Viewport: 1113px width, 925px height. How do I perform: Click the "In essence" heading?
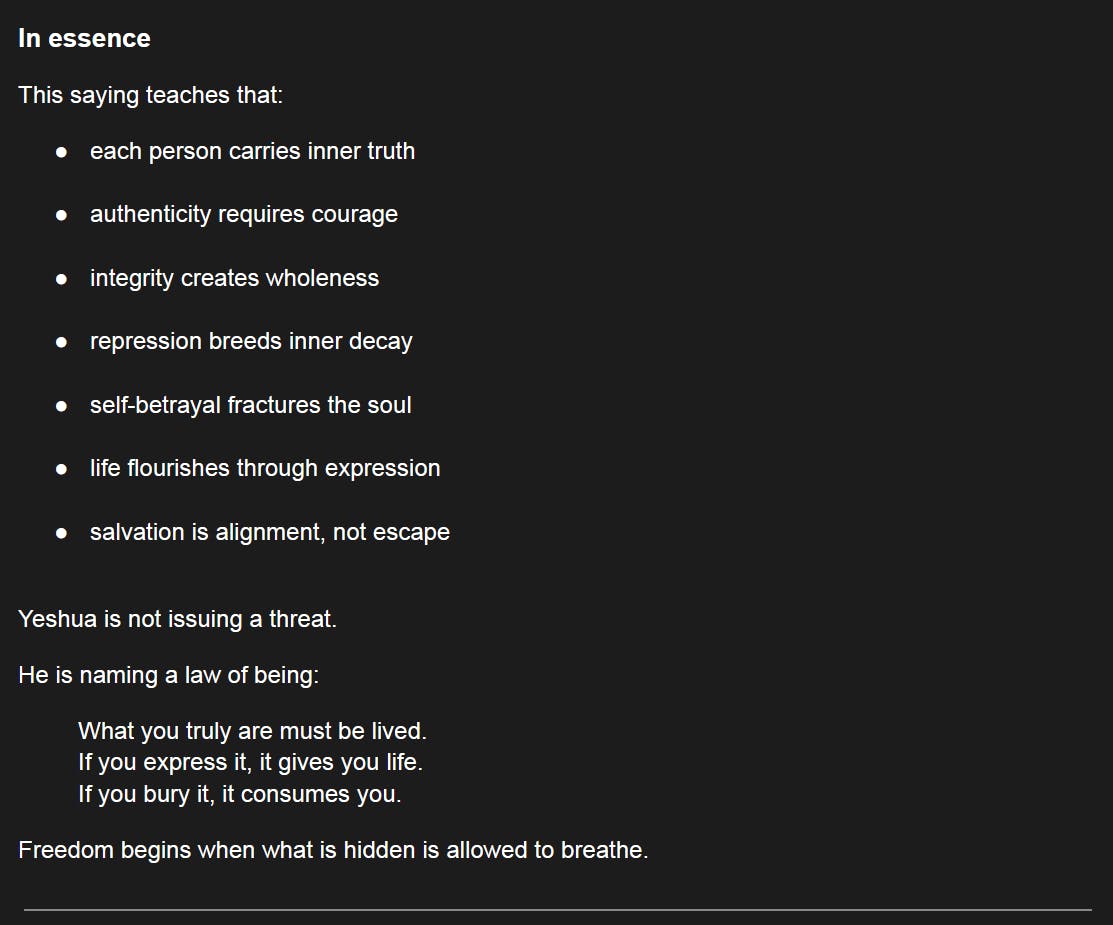pos(84,39)
